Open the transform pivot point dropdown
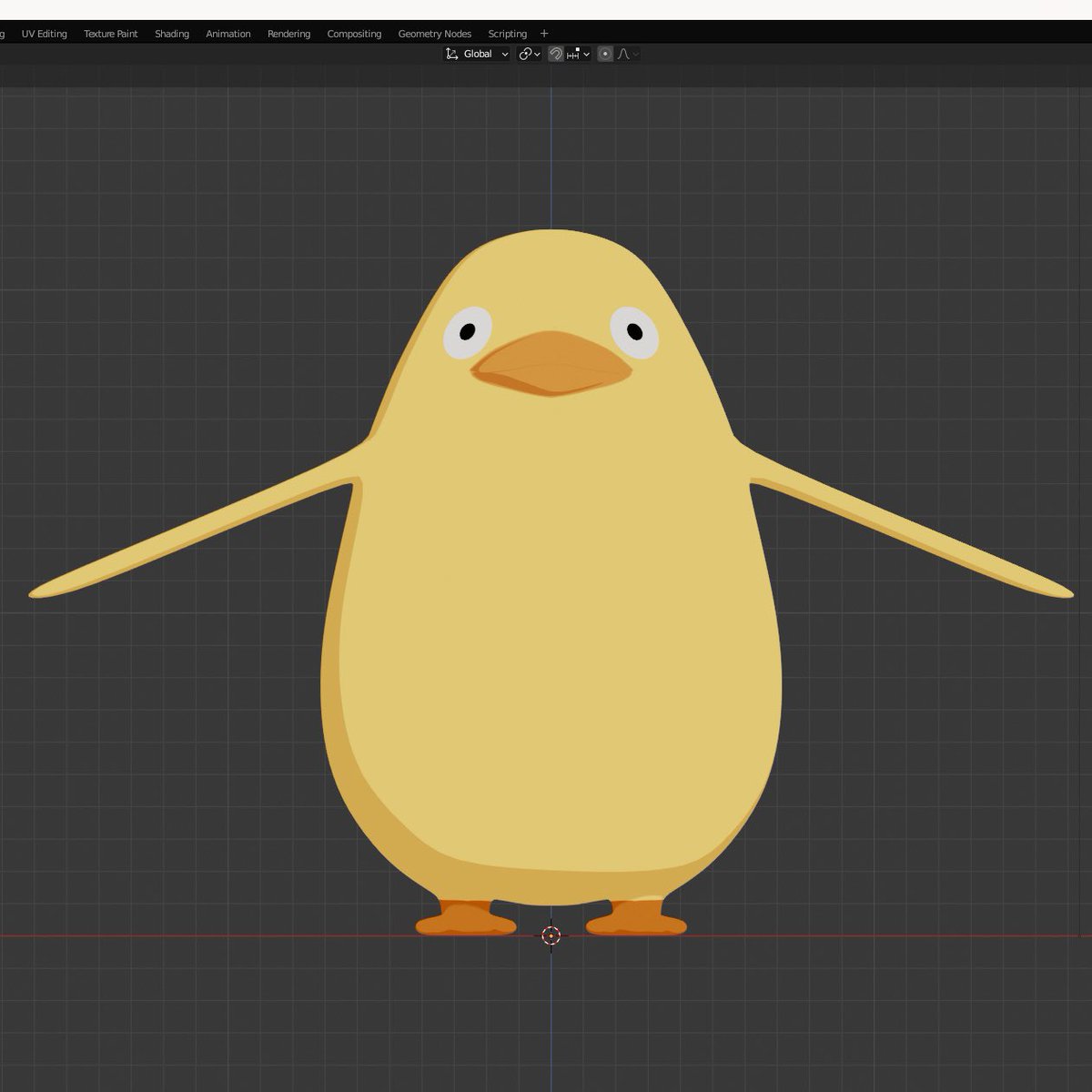 [537, 54]
